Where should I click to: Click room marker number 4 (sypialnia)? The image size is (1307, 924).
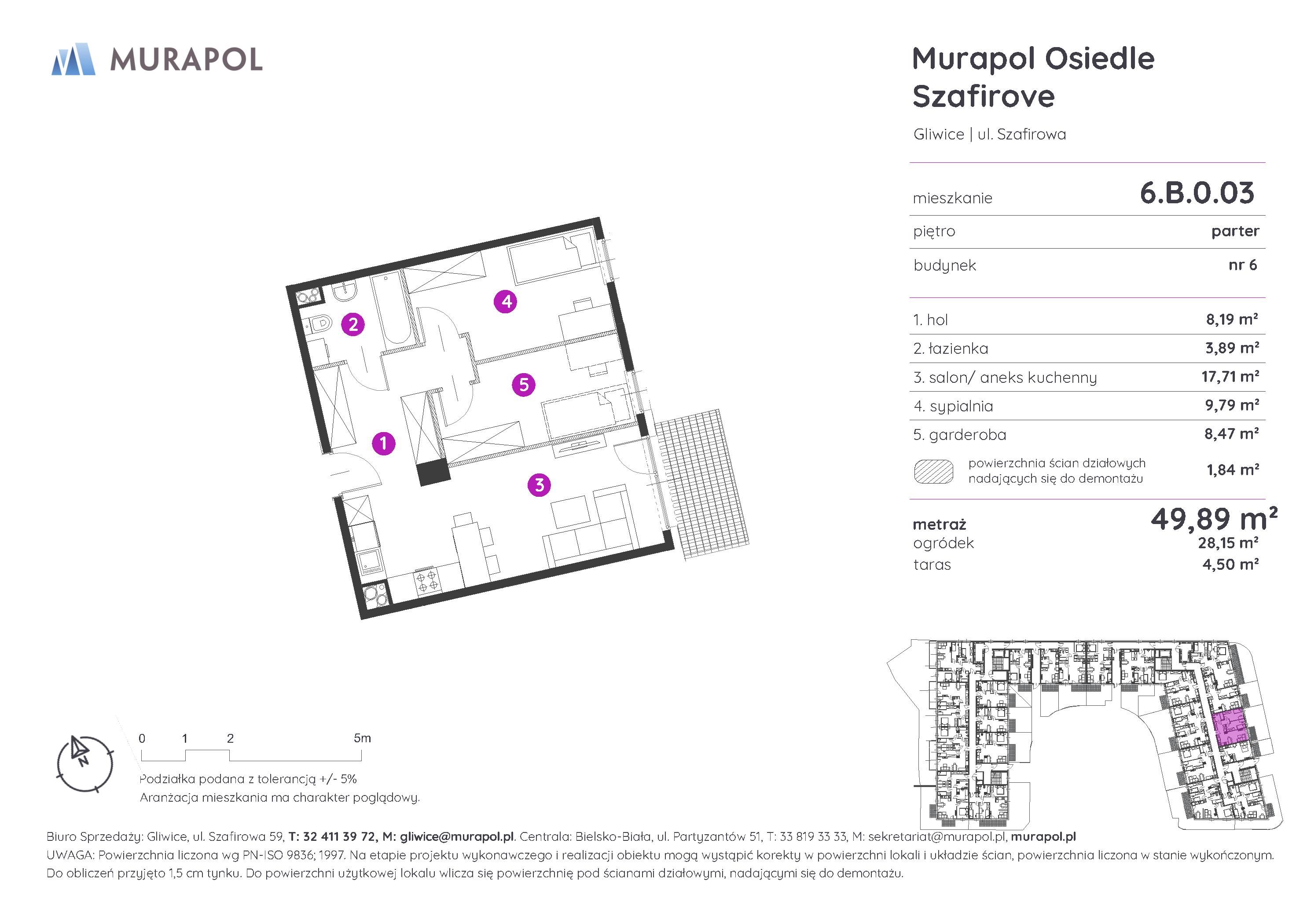point(506,301)
